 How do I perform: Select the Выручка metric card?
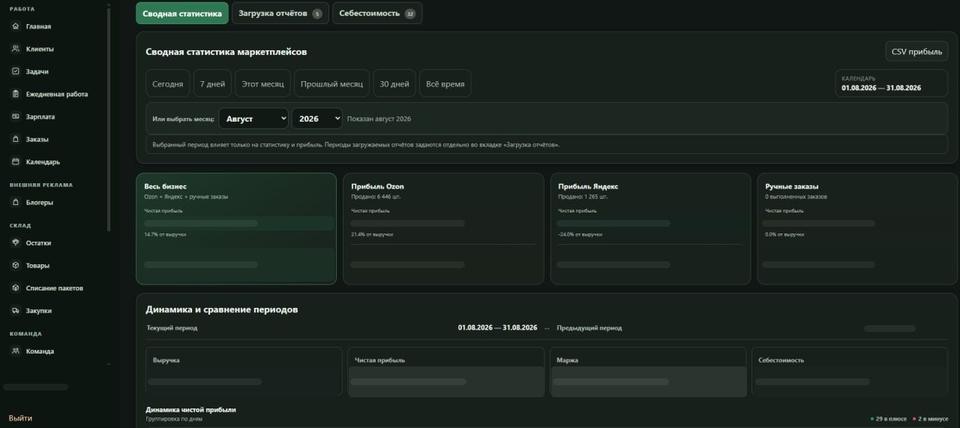tap(244, 372)
